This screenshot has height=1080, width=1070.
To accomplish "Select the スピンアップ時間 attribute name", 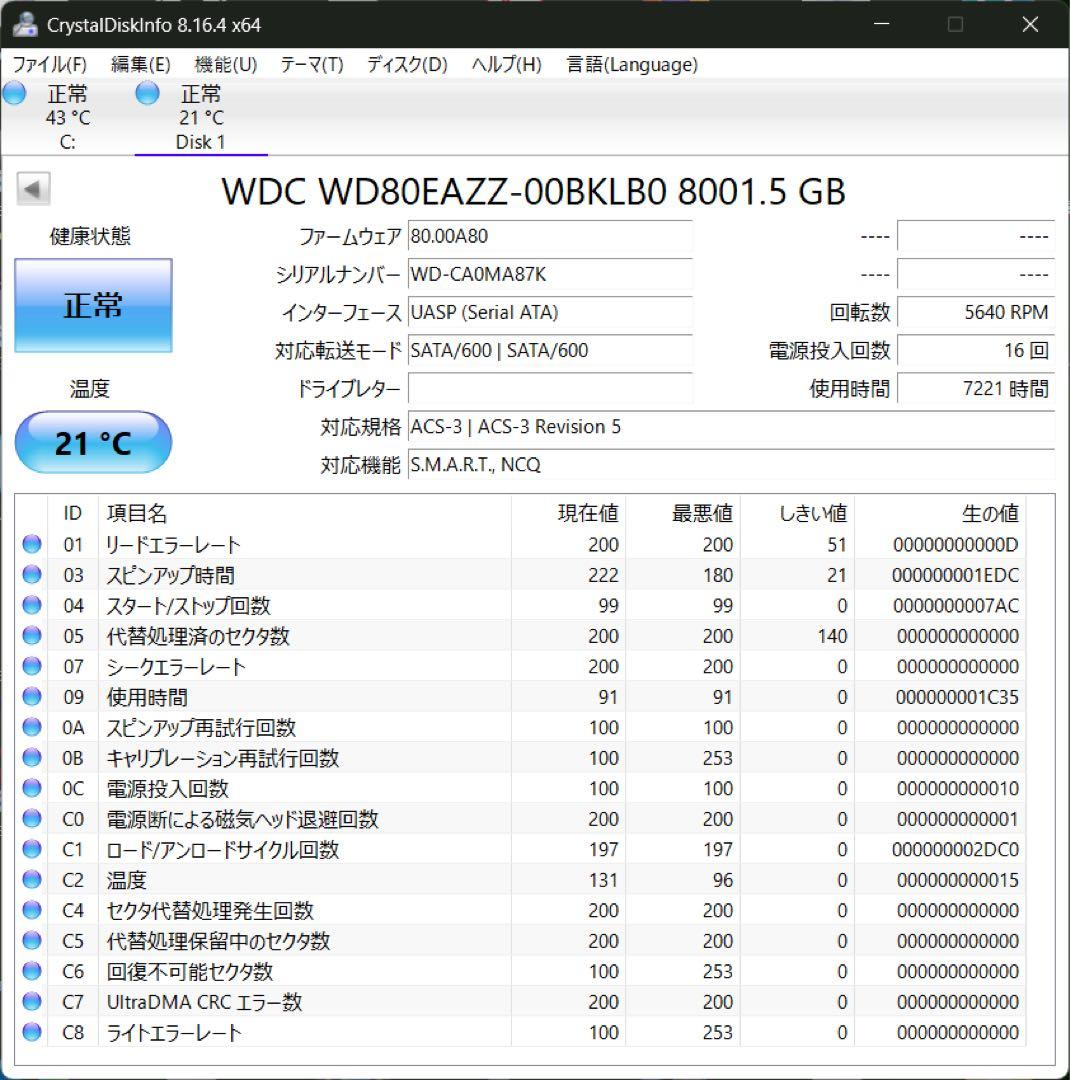I will point(170,575).
